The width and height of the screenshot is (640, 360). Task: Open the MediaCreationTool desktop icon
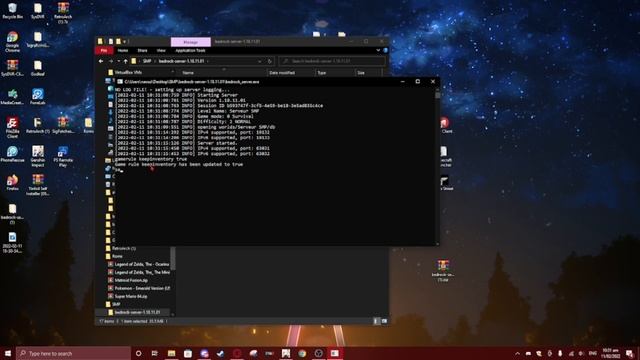point(12,97)
